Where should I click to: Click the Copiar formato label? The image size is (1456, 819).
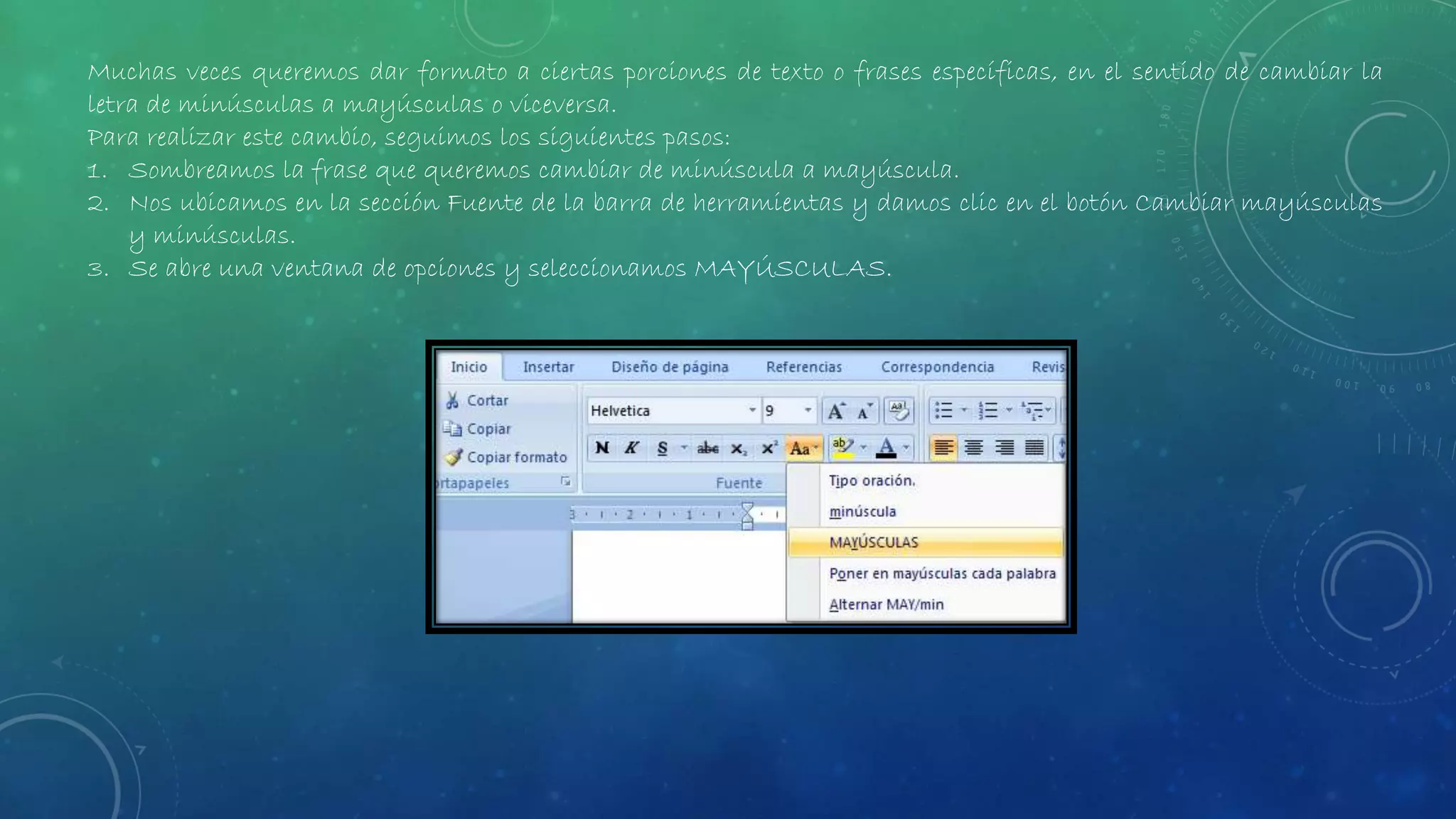tap(517, 457)
